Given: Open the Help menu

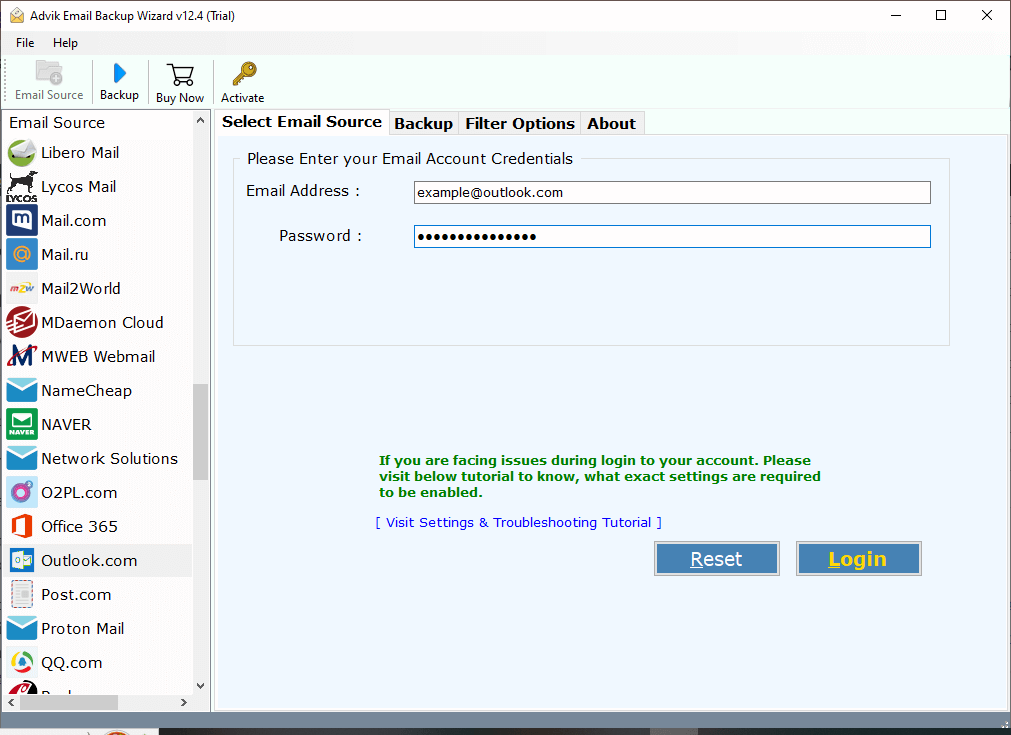Looking at the screenshot, I should [x=65, y=43].
